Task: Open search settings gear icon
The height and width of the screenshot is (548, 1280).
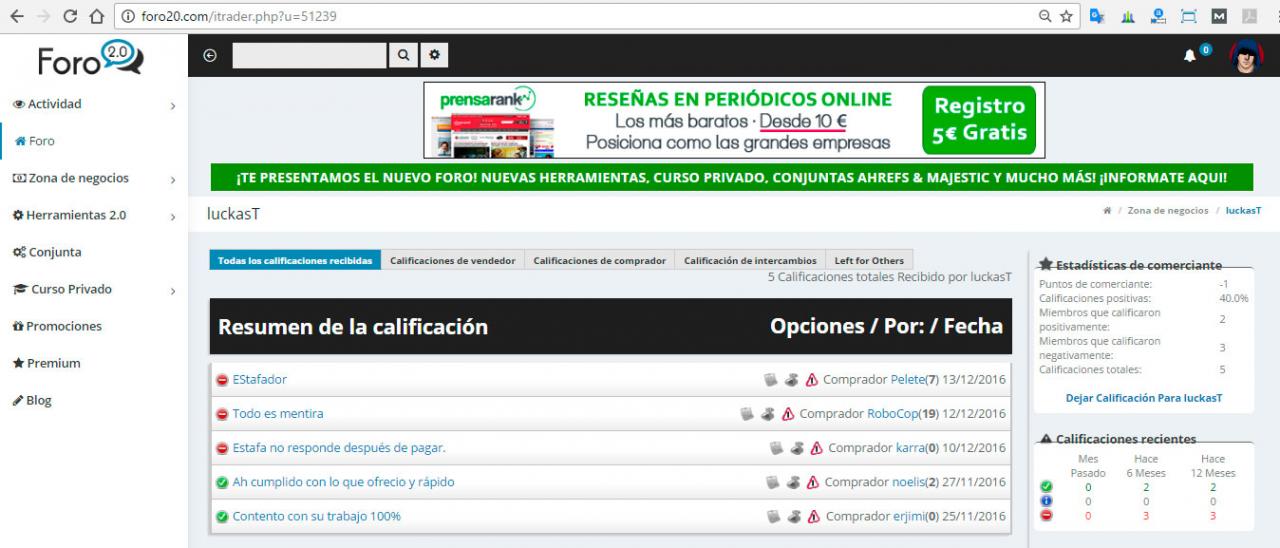Action: tap(434, 56)
